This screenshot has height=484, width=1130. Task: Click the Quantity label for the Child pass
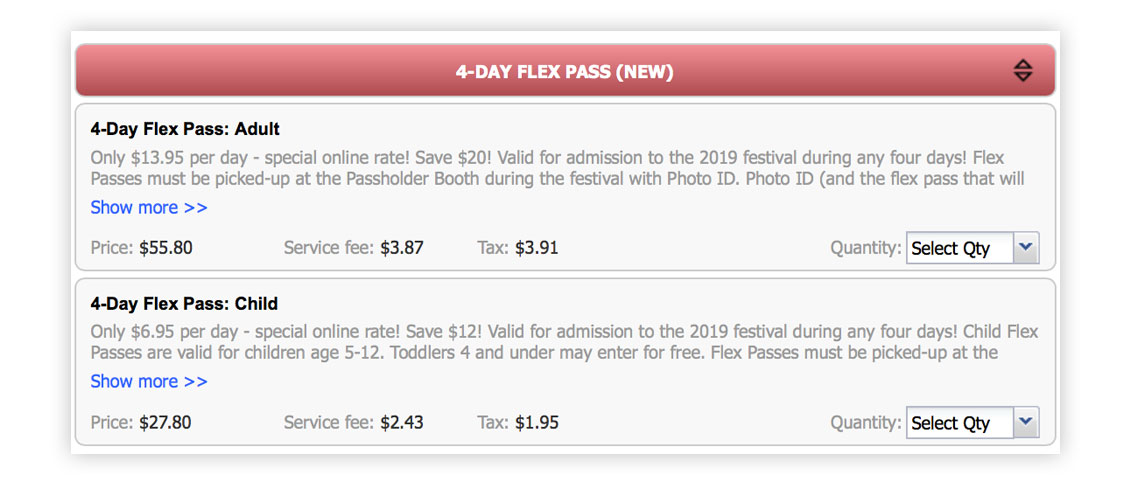tap(866, 423)
